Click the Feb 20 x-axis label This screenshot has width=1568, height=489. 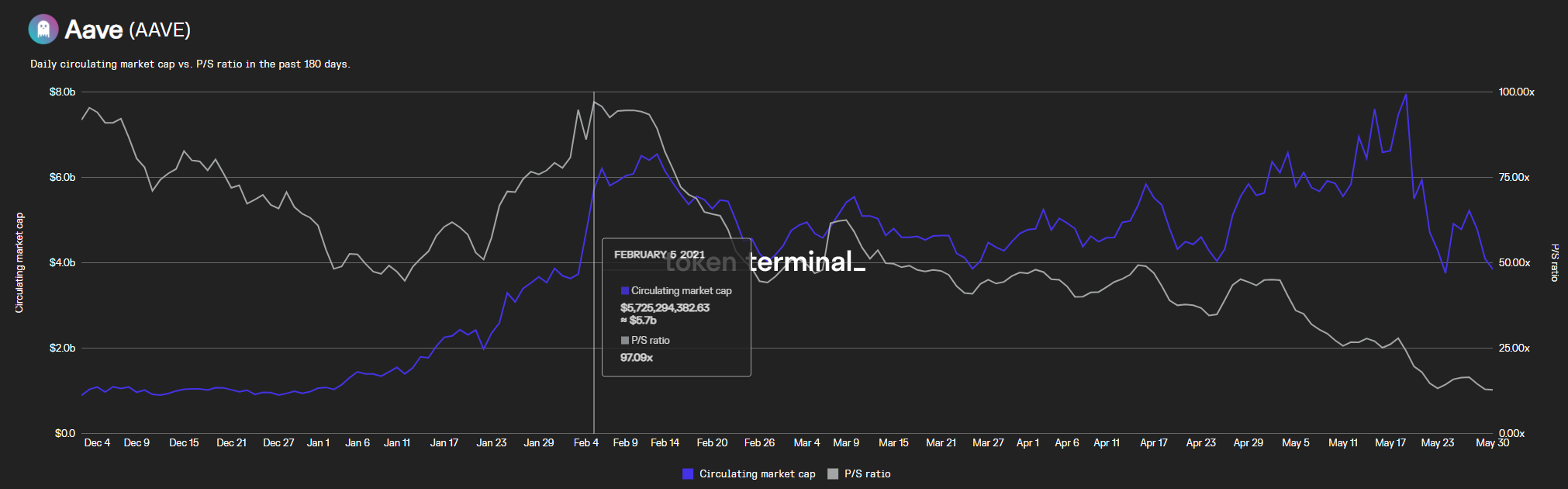[x=712, y=442]
